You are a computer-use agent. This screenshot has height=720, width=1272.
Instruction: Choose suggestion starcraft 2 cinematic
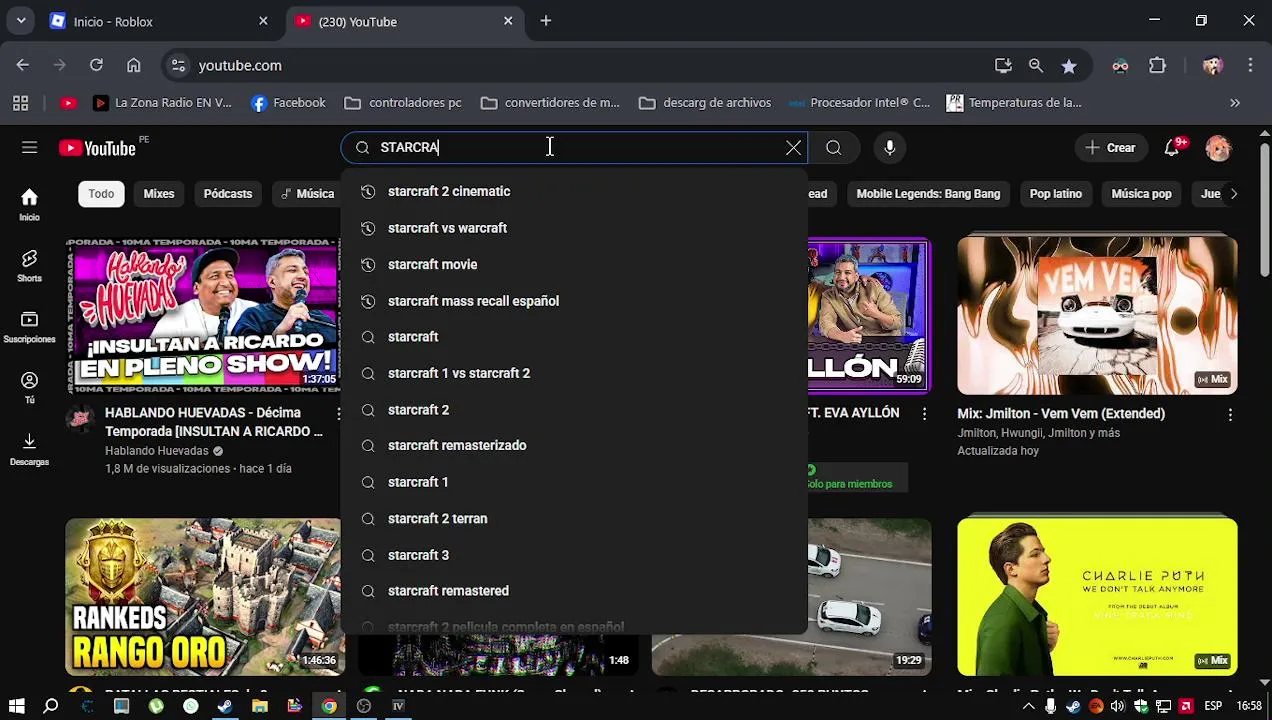click(x=574, y=191)
